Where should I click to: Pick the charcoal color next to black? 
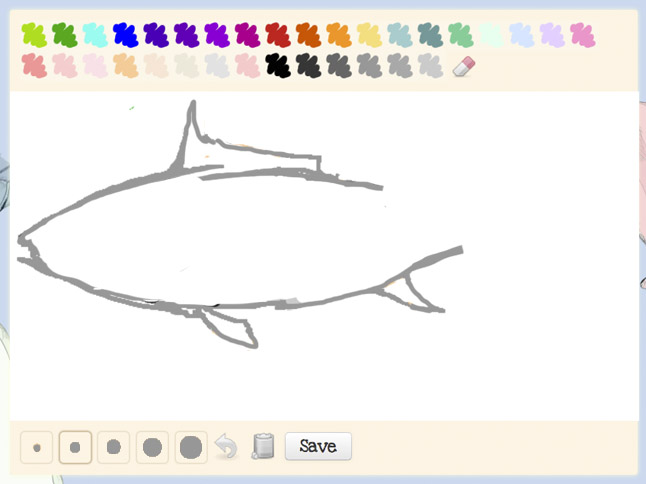click(x=309, y=65)
